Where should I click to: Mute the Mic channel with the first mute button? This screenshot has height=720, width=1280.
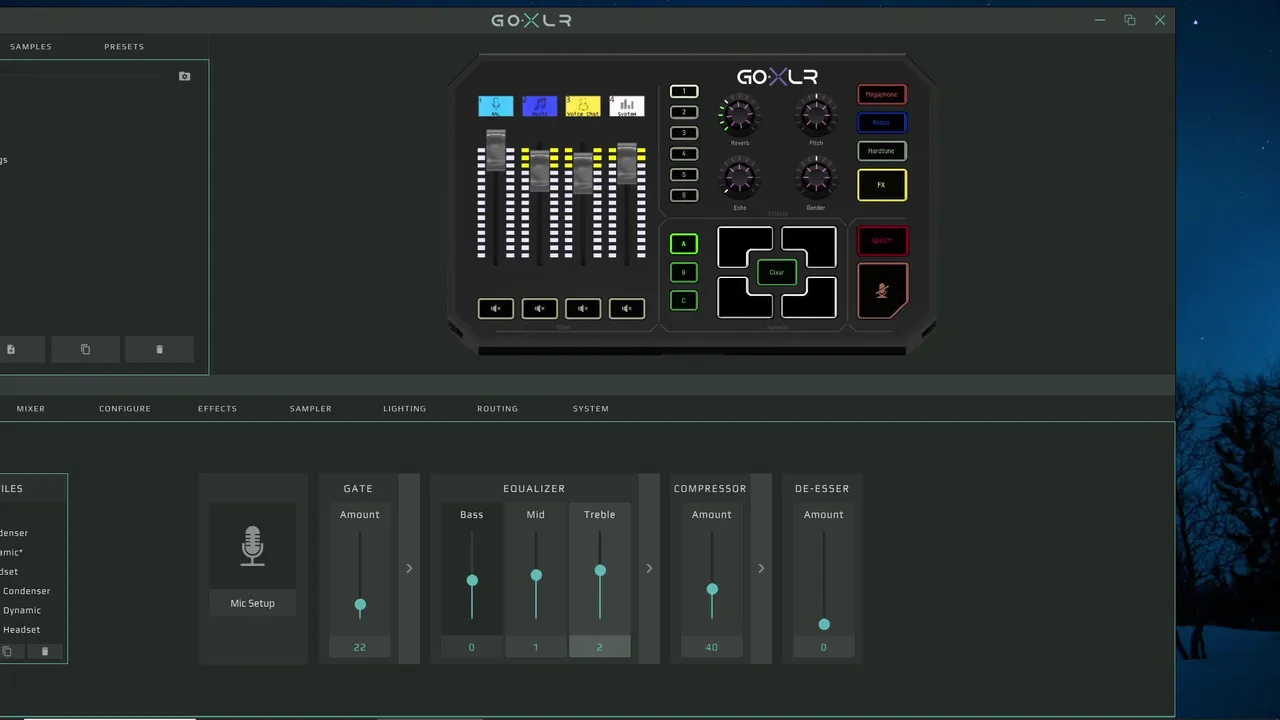click(x=495, y=309)
